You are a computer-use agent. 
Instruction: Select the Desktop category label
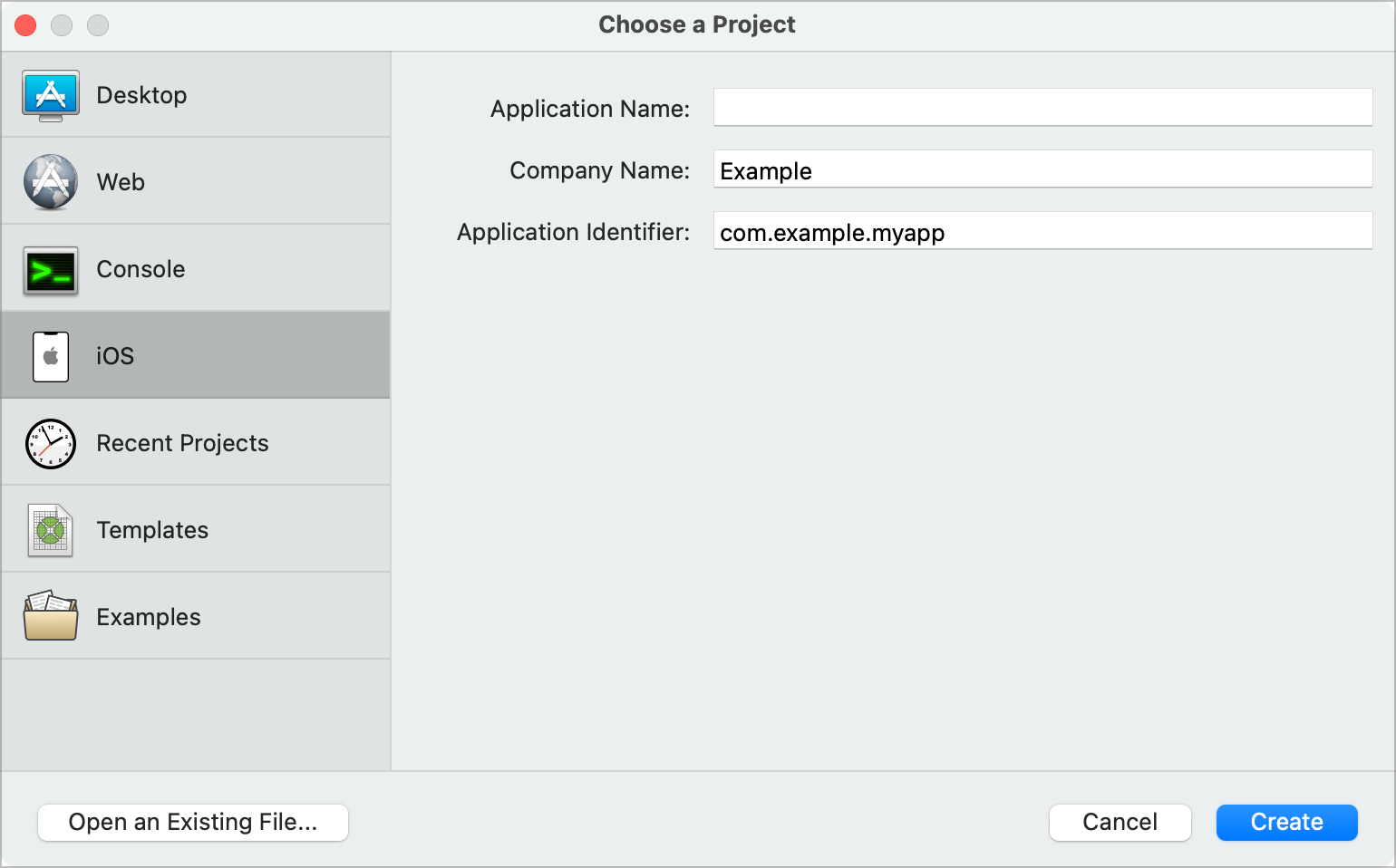point(141,95)
